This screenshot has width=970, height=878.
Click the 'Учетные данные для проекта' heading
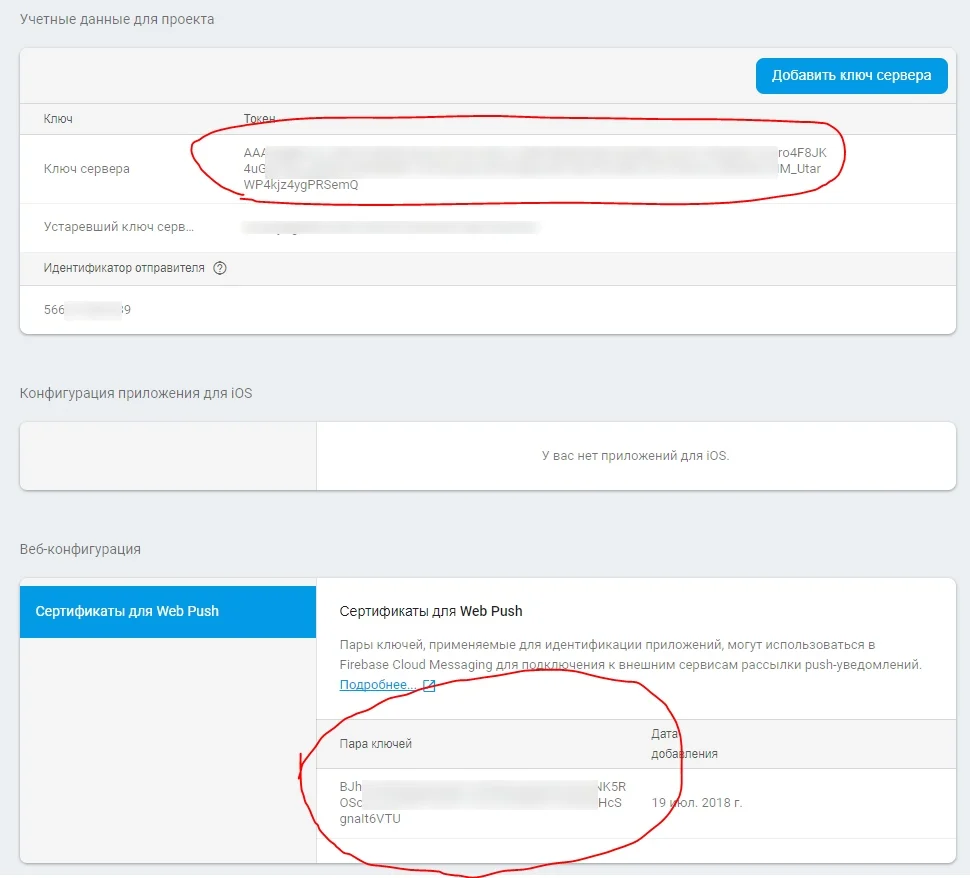coord(117,19)
